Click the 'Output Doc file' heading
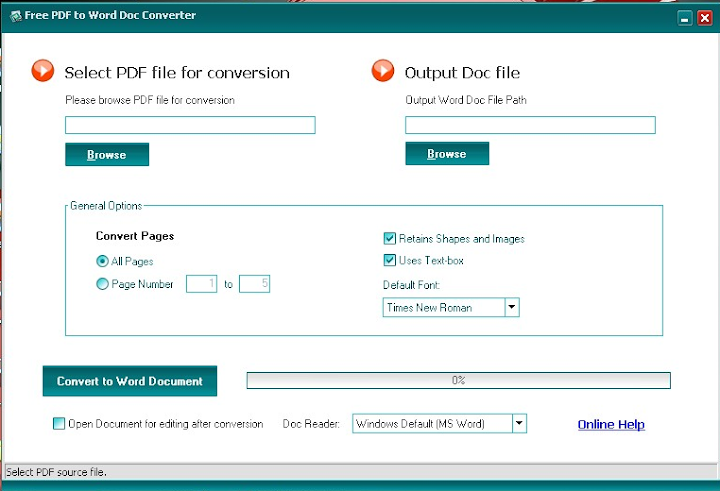720x491 pixels. pos(462,73)
